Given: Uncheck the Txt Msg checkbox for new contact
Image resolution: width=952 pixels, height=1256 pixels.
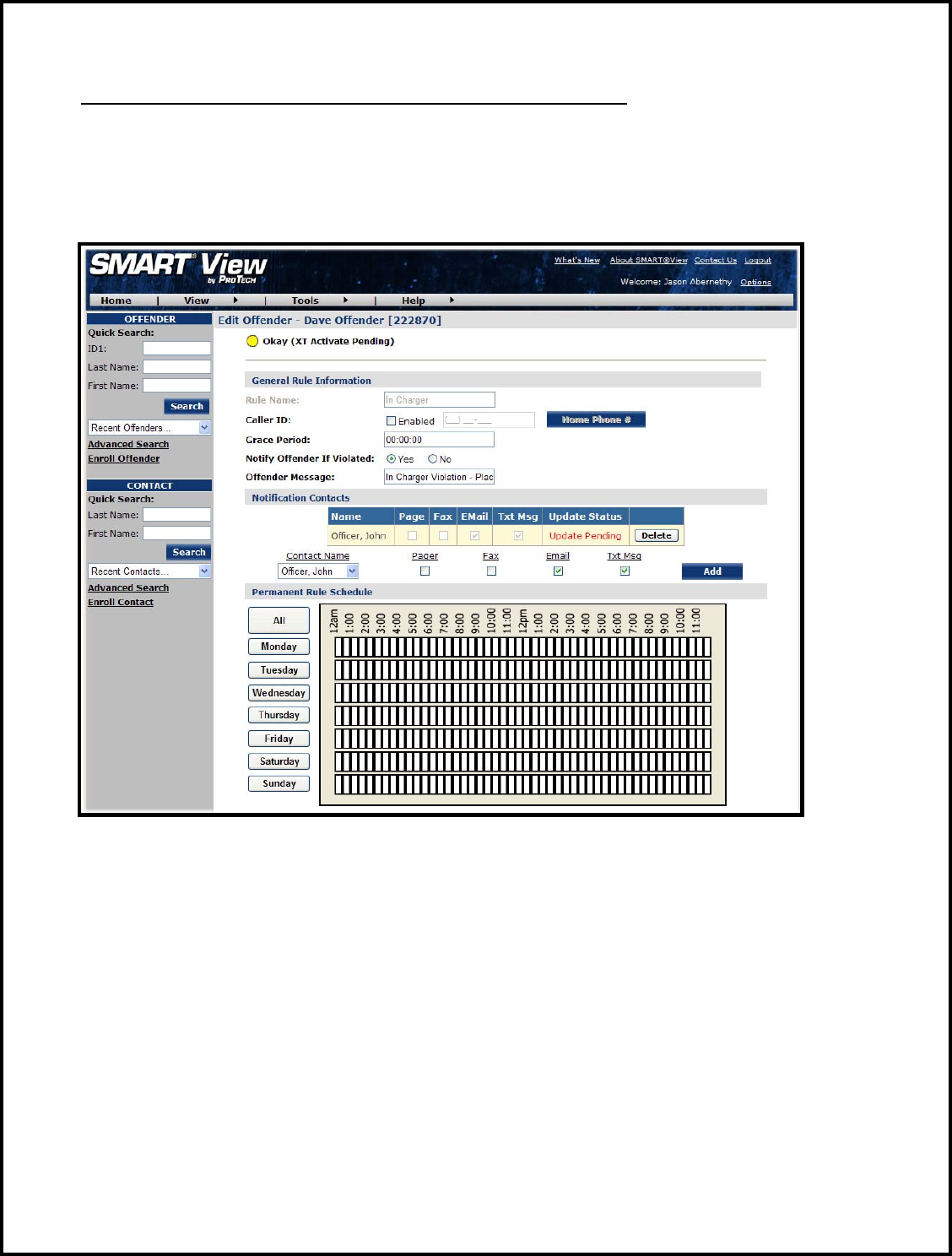Looking at the screenshot, I should (x=625, y=571).
